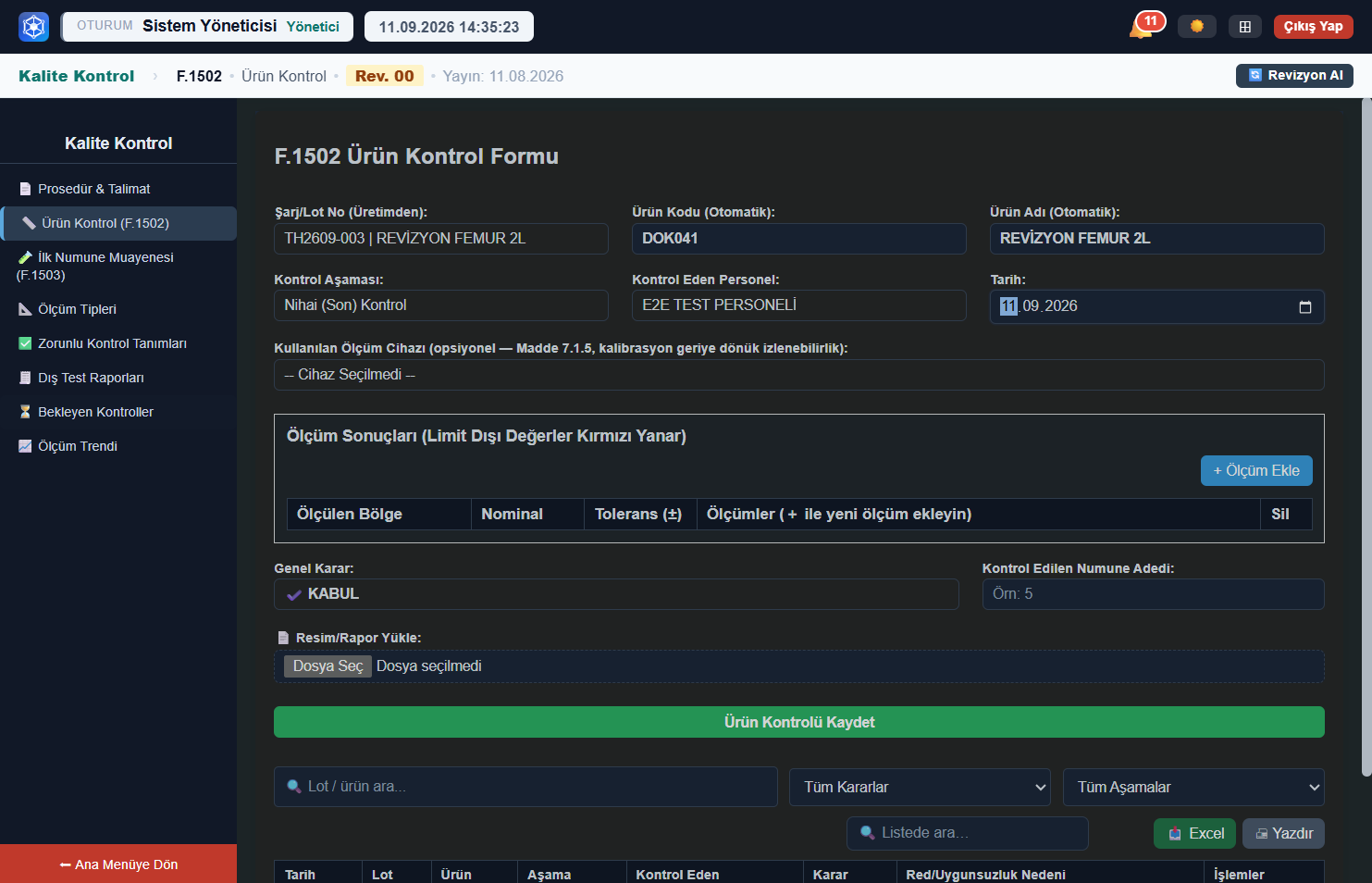Expand the Tüm Aşamalar dropdown

(x=1193, y=787)
